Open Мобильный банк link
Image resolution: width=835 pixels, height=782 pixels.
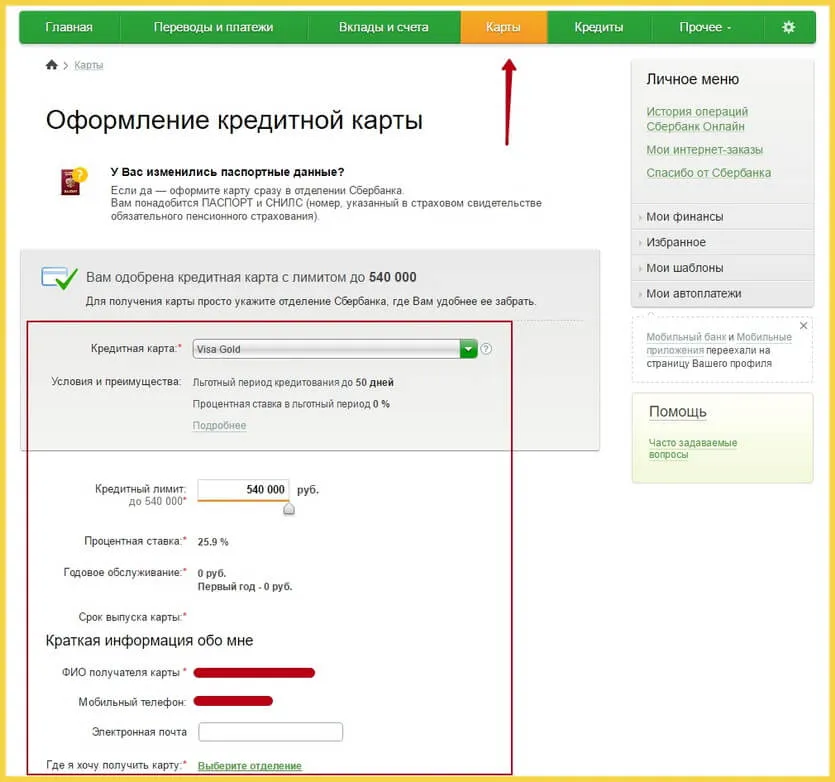[686, 337]
